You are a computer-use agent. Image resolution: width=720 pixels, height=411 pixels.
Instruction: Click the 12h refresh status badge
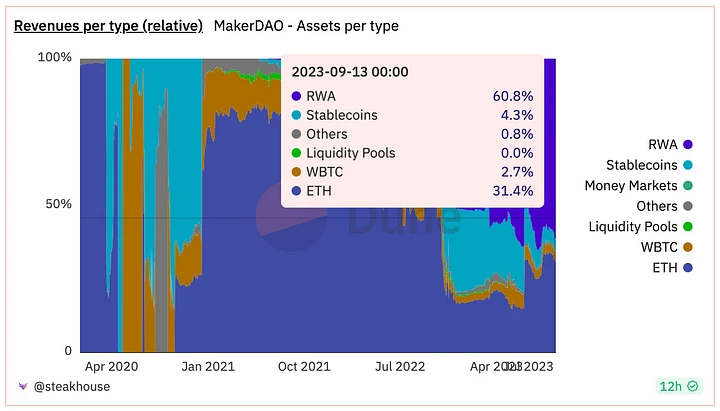675,386
